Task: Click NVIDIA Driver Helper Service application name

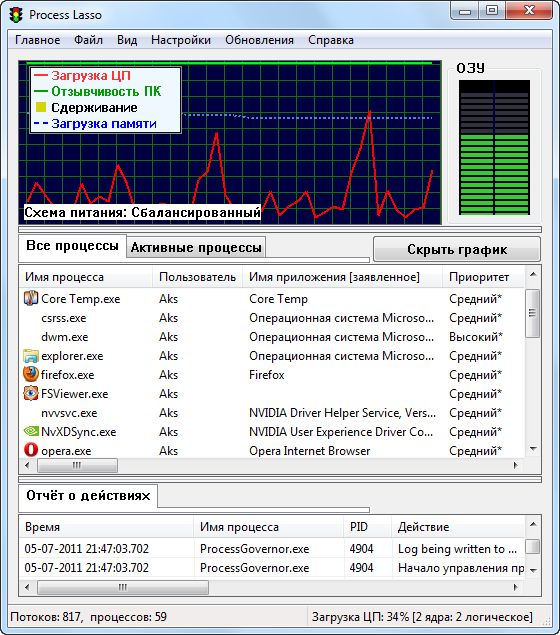Action: click(343, 413)
